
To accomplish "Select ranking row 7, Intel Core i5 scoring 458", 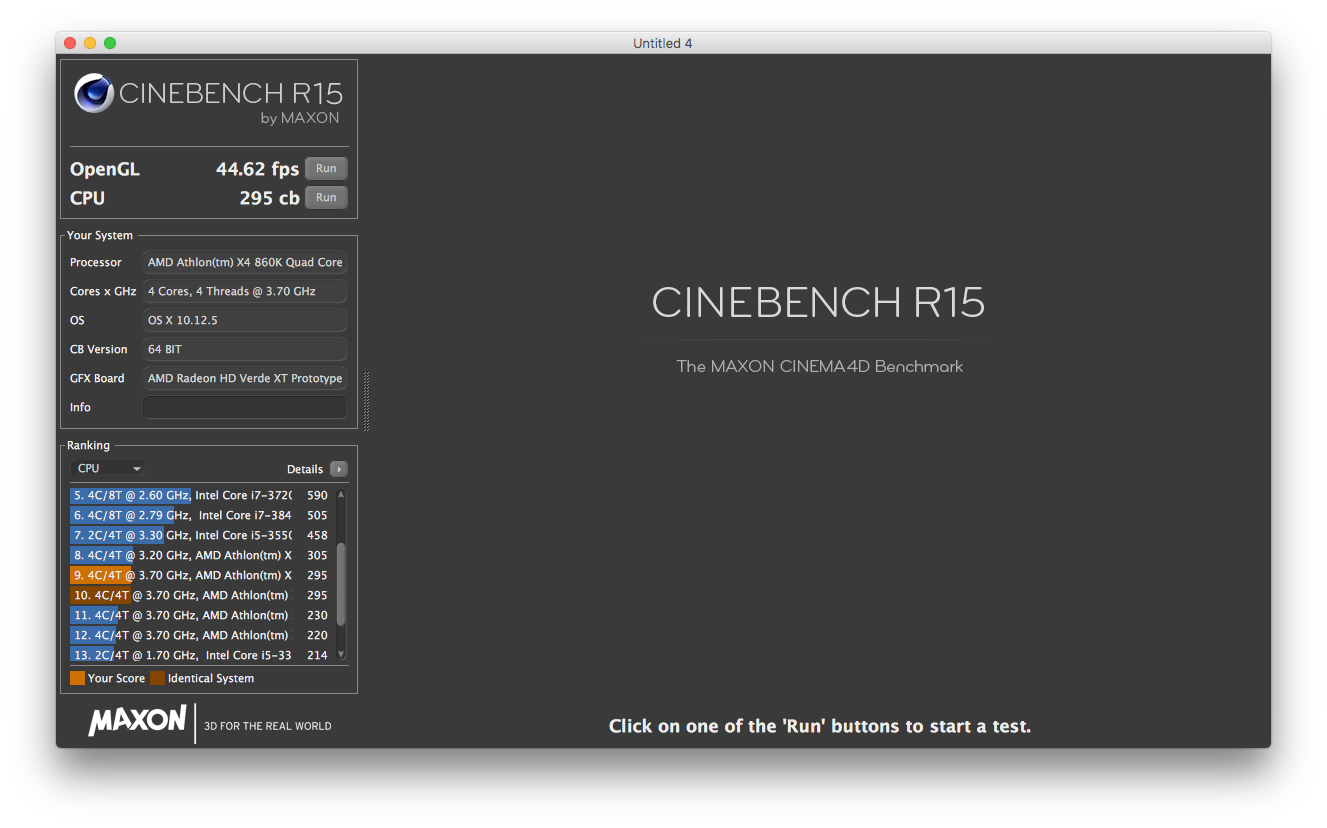I will coord(202,535).
